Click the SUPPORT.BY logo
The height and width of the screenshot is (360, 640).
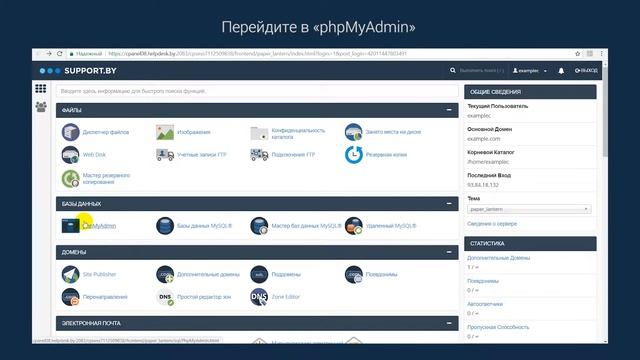78,71
